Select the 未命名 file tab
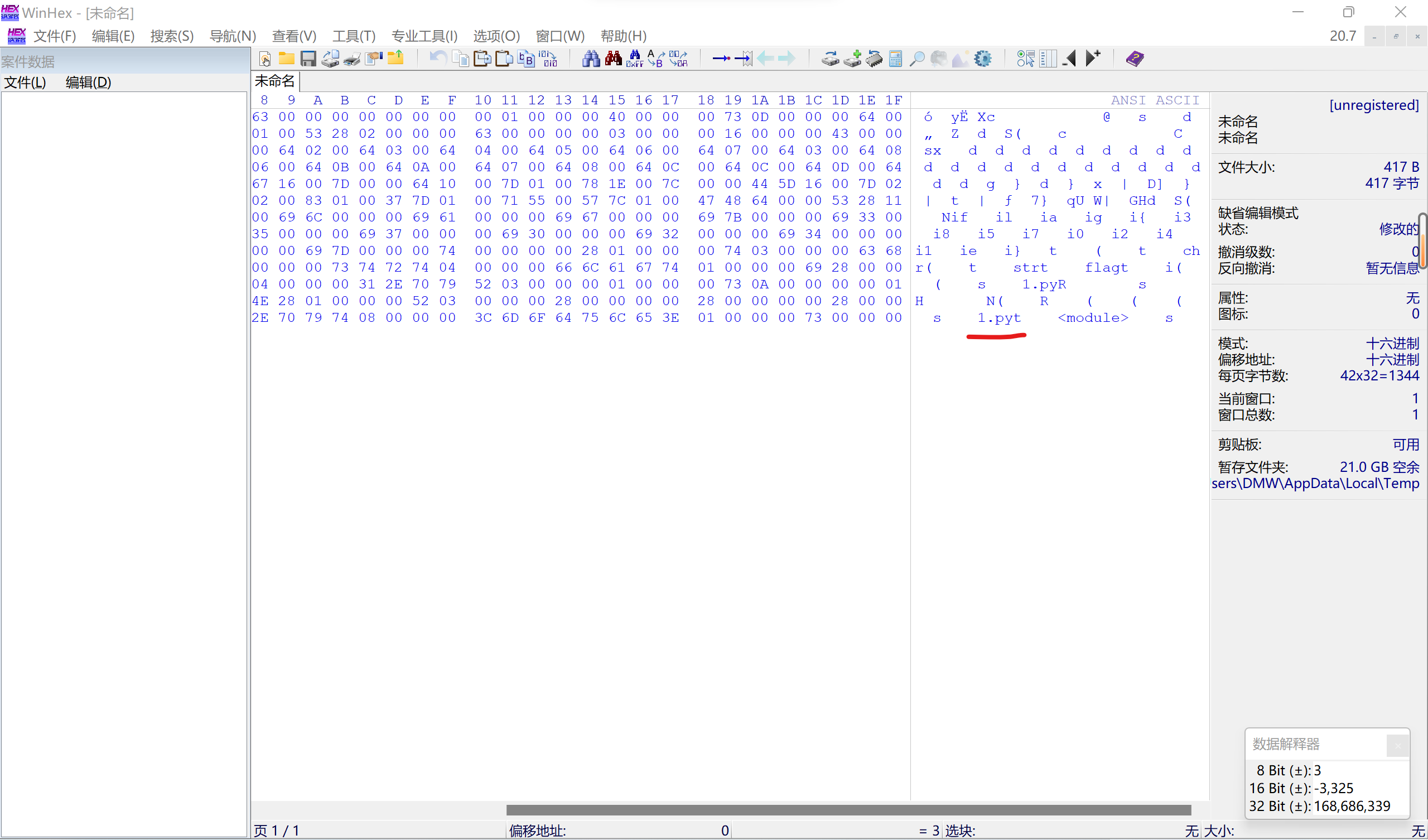 (x=275, y=81)
